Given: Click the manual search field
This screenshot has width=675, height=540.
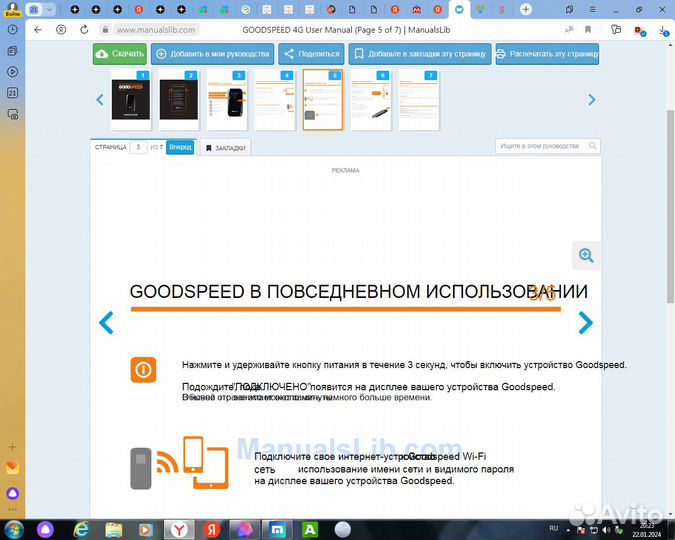Looking at the screenshot, I should point(542,146).
